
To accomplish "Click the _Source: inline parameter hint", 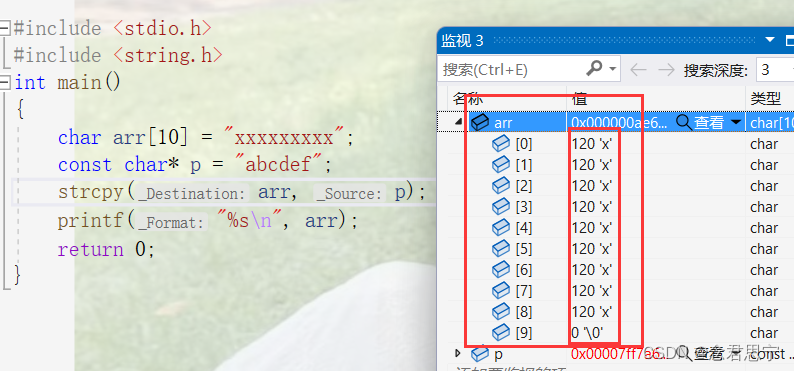I will pyautogui.click(x=350, y=194).
